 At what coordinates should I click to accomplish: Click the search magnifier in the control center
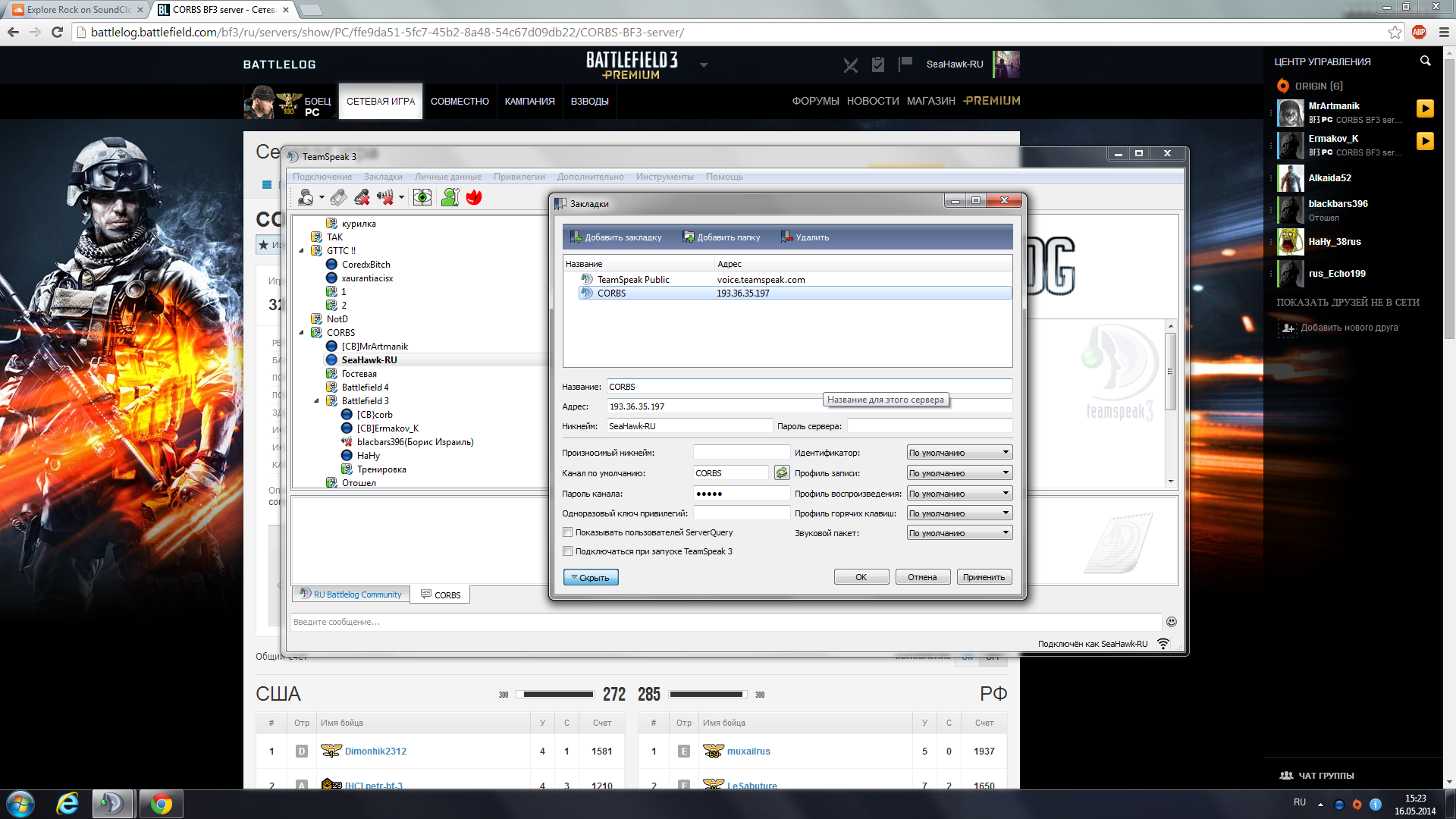click(1425, 61)
